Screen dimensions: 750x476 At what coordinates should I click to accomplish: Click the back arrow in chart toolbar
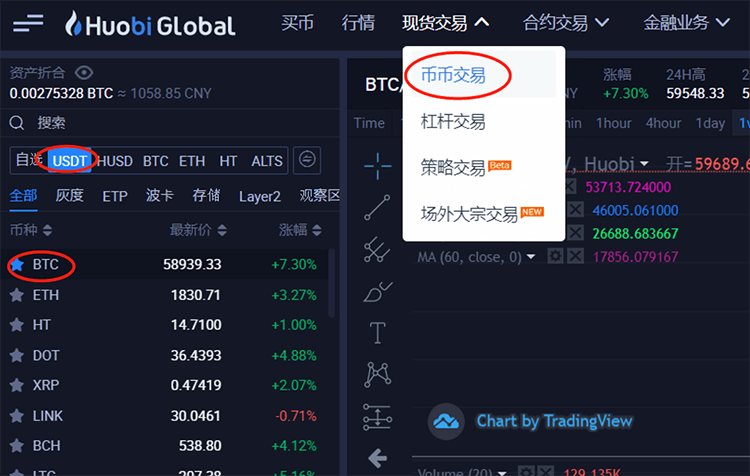pyautogui.click(x=377, y=458)
